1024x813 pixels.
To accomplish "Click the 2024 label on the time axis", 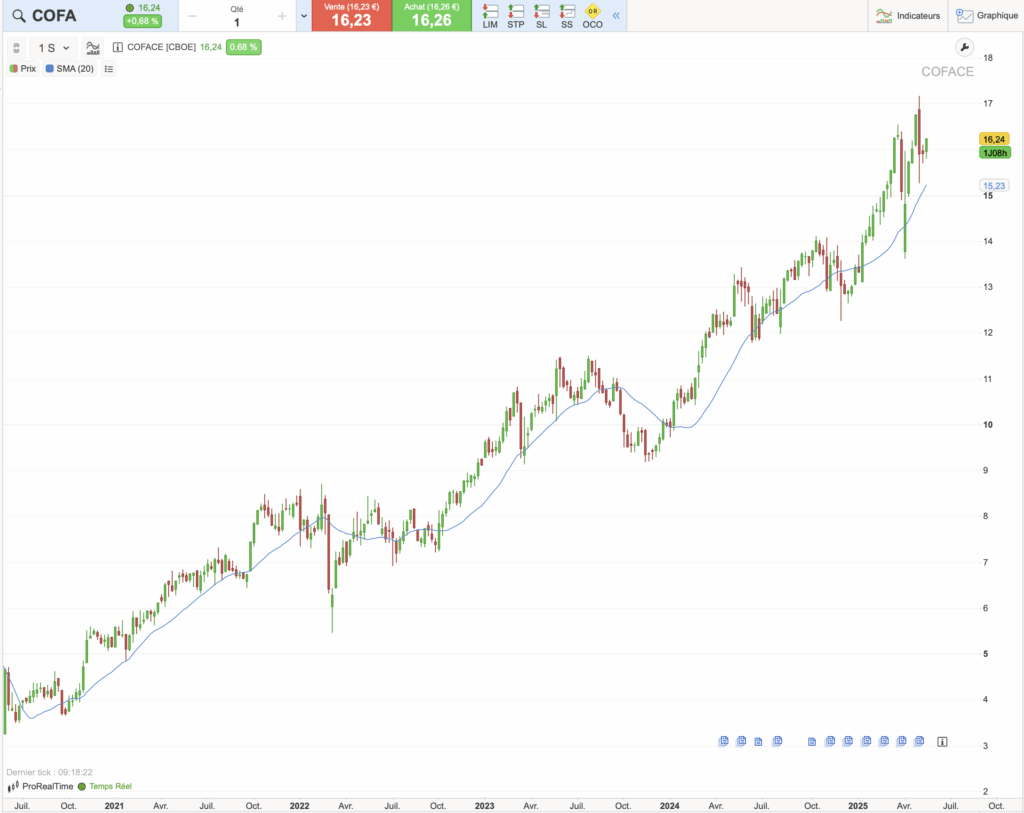I will [669, 806].
